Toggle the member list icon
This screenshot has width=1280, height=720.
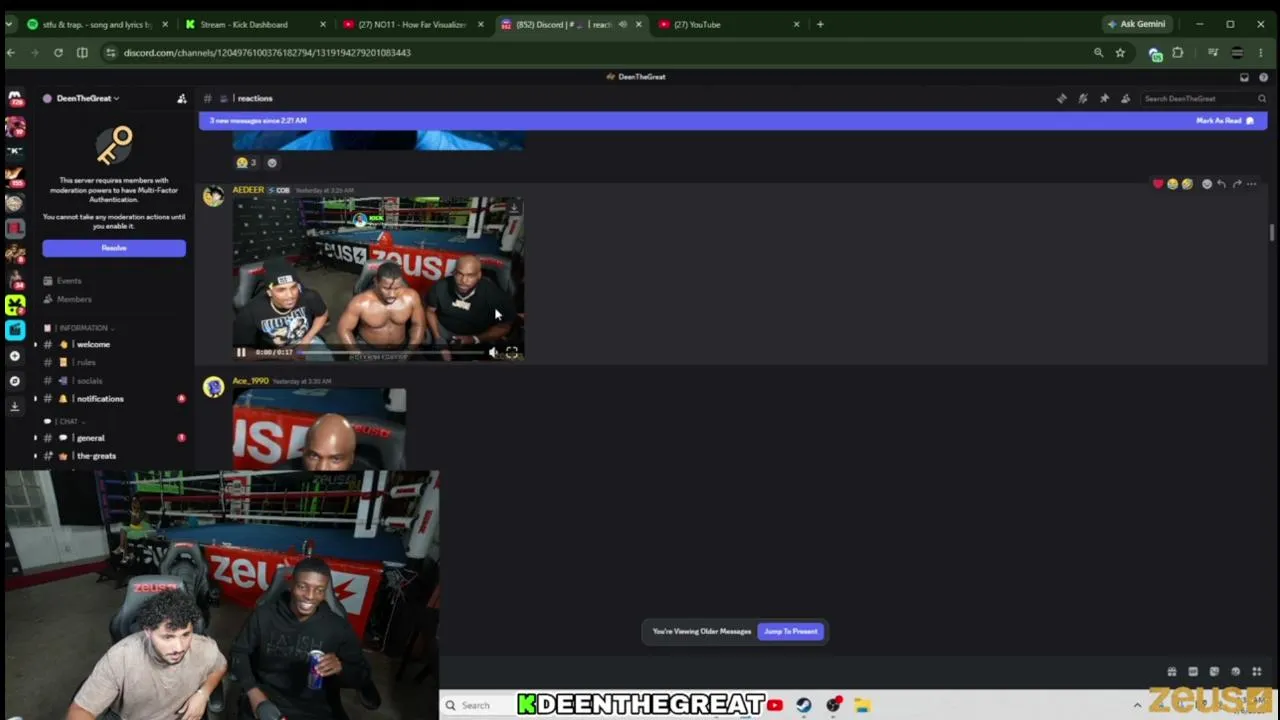pos(1125,98)
